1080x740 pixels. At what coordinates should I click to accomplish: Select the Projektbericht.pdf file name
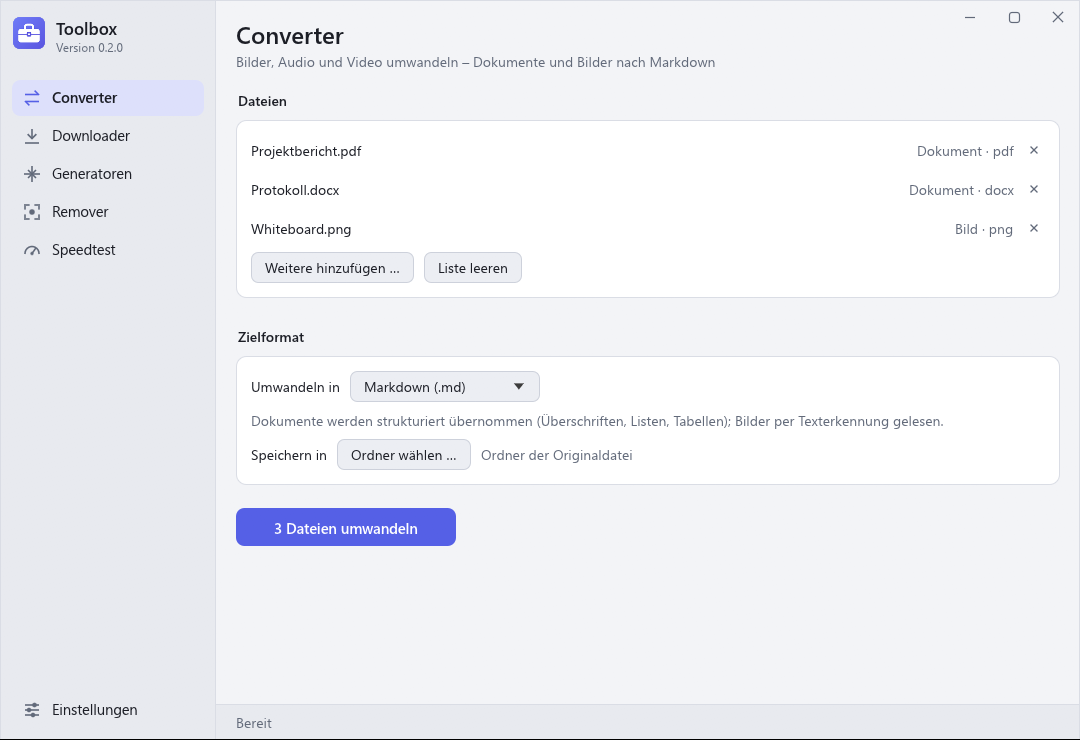tap(306, 151)
